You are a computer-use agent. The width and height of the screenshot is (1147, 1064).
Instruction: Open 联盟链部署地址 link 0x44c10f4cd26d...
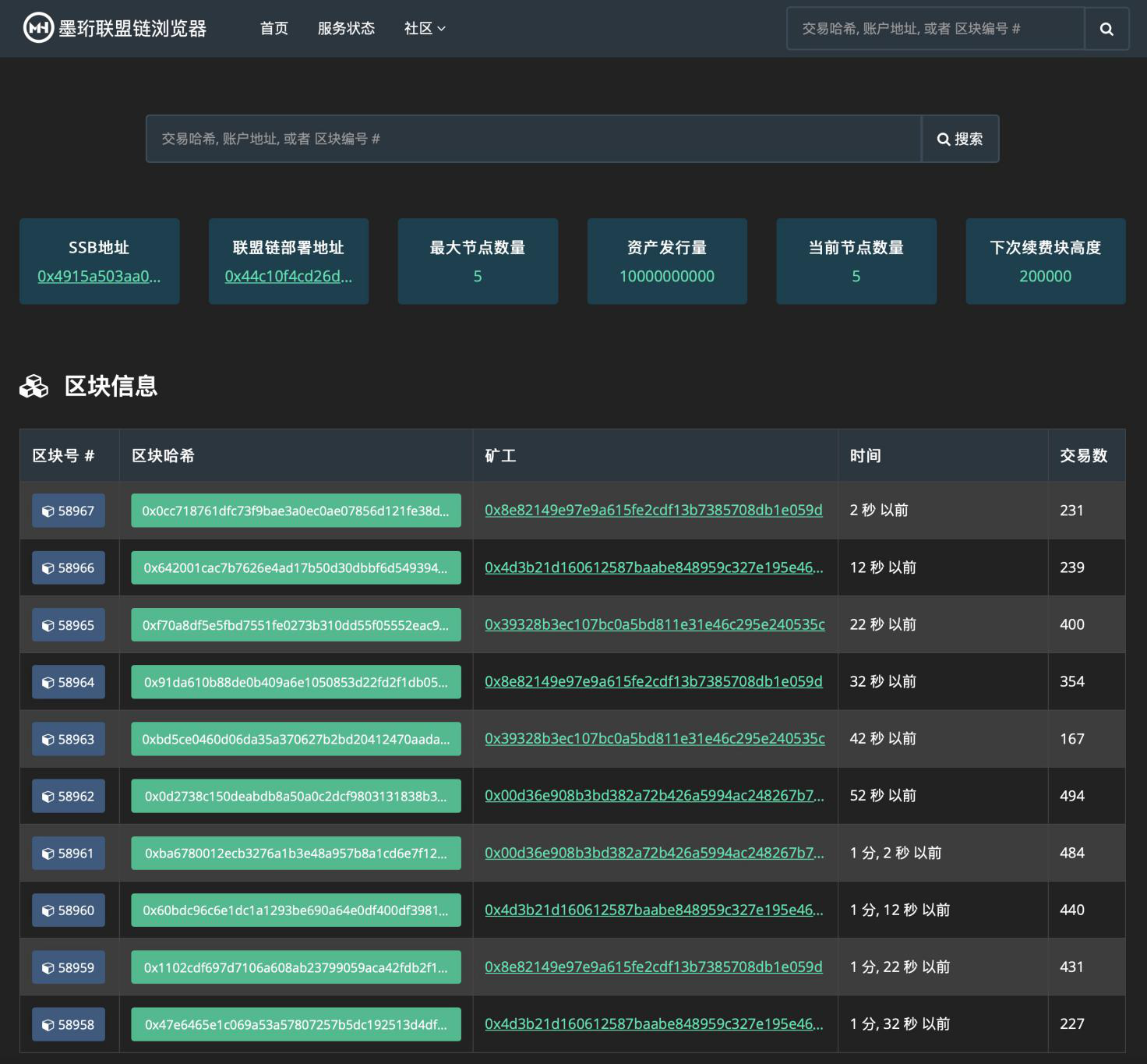click(288, 277)
